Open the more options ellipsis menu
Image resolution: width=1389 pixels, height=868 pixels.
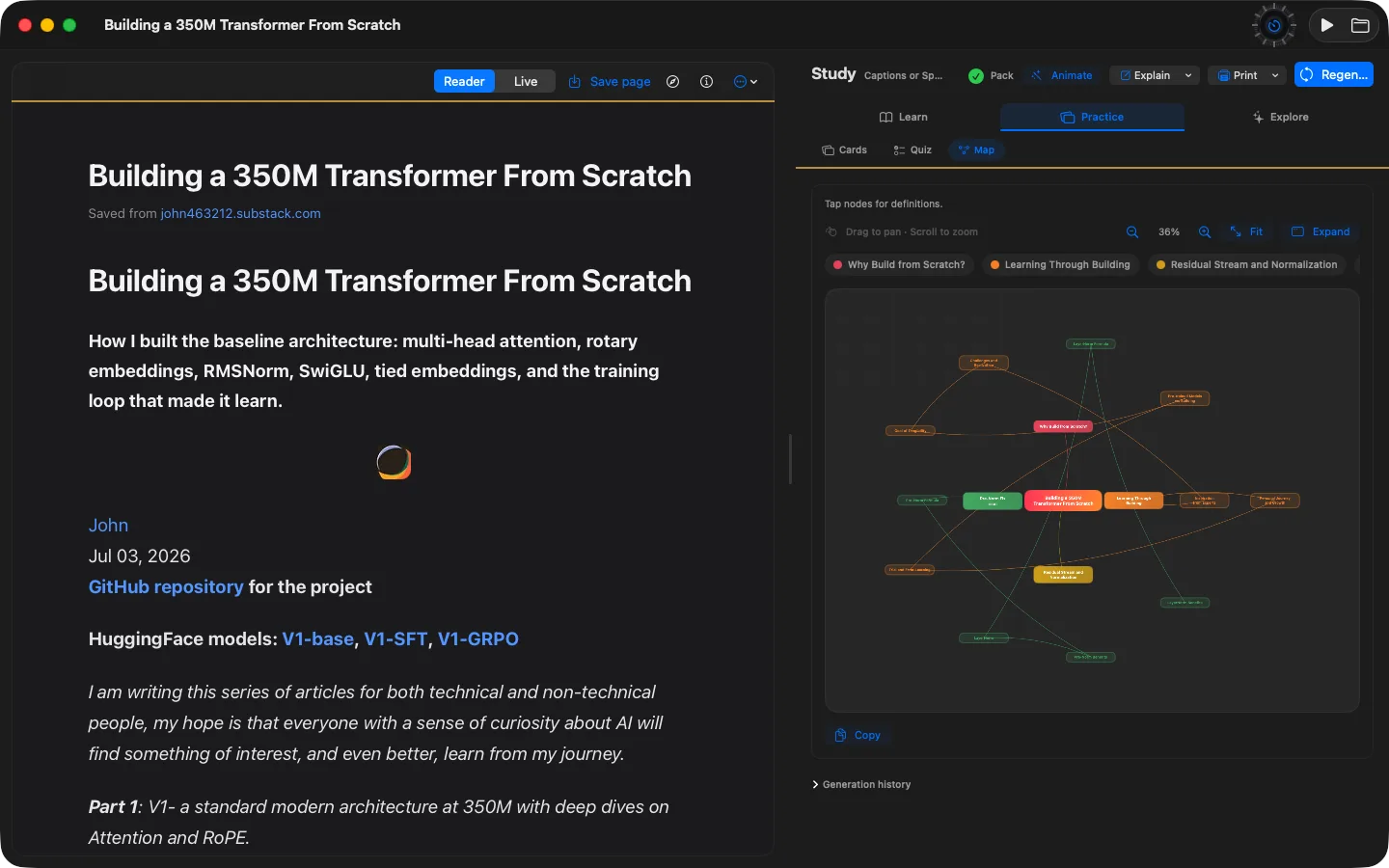[x=746, y=82]
